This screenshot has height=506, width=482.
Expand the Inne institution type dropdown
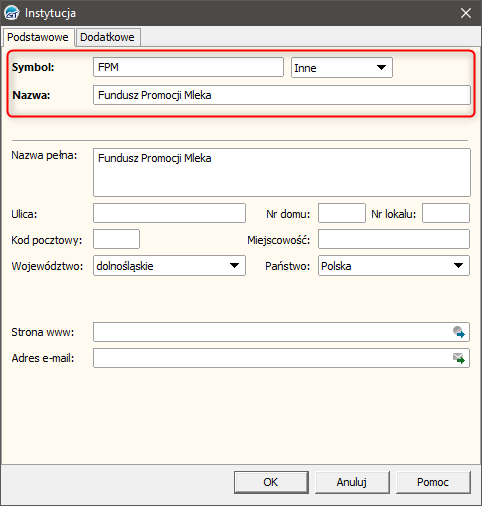pyautogui.click(x=342, y=68)
